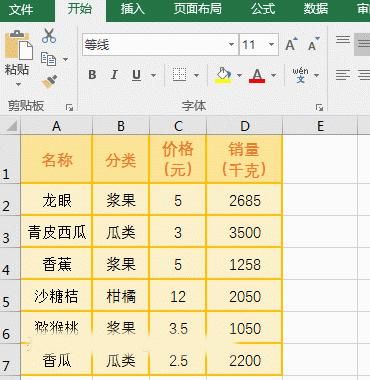Viewport: 370px width, 380px height.
Task: Increase font size with larger A
Action: pyautogui.click(x=291, y=44)
